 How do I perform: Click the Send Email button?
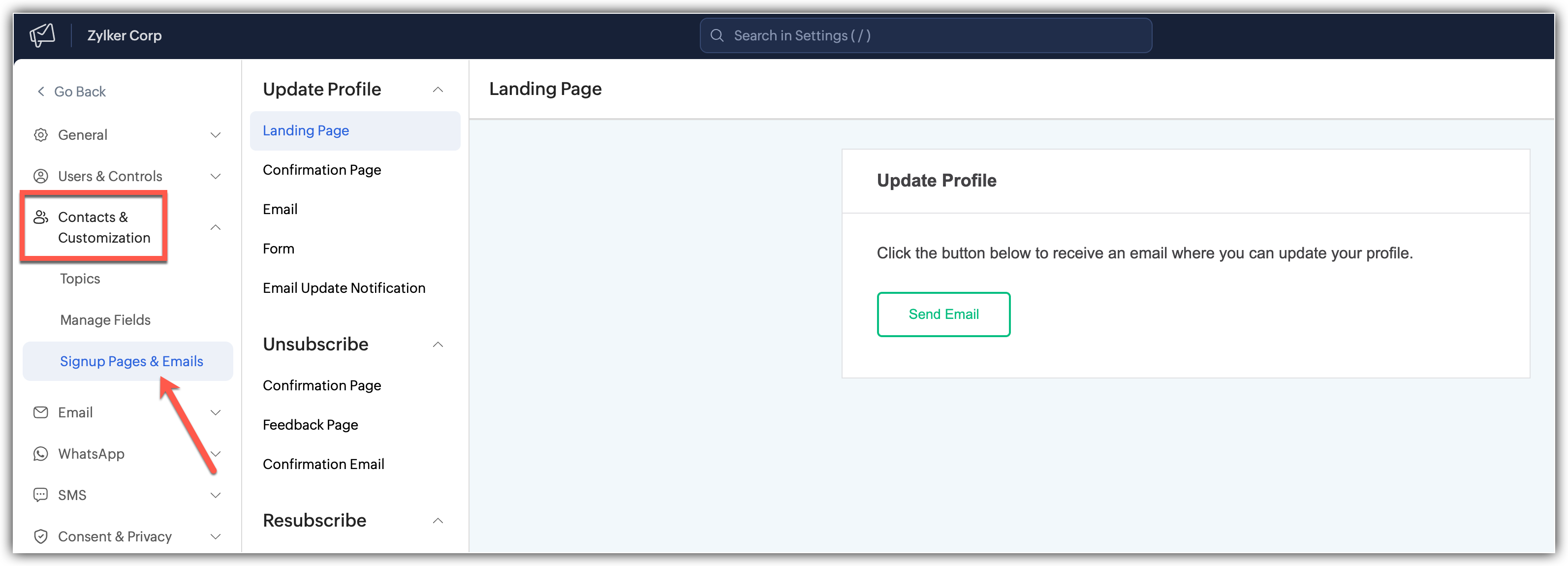(943, 314)
